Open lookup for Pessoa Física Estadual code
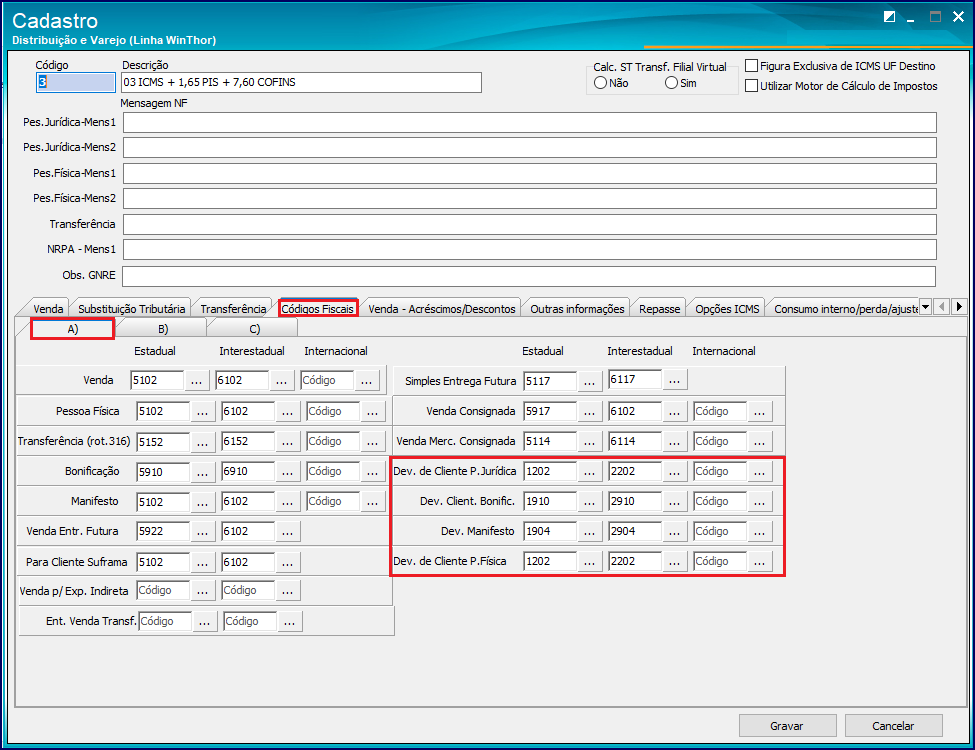The image size is (975, 750). pos(202,412)
